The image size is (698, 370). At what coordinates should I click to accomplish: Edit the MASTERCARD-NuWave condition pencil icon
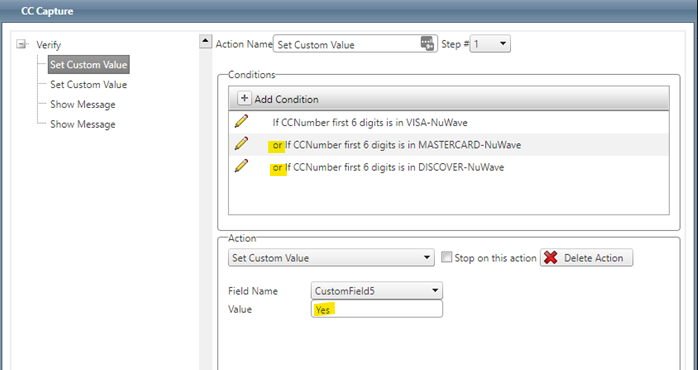click(x=241, y=143)
